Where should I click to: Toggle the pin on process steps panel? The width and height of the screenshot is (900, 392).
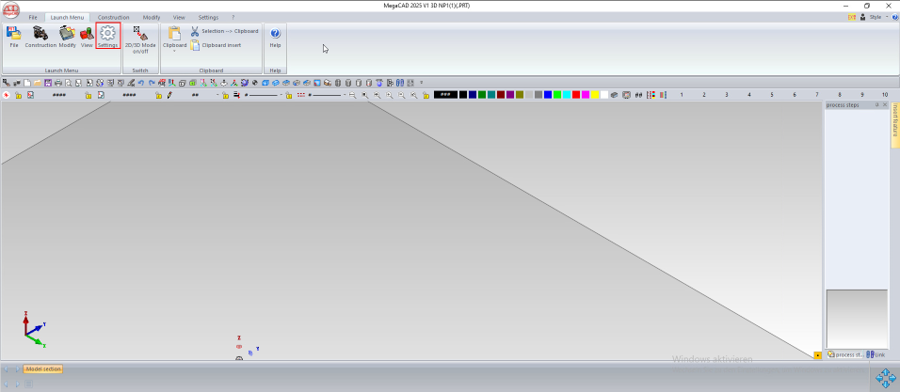[876, 105]
